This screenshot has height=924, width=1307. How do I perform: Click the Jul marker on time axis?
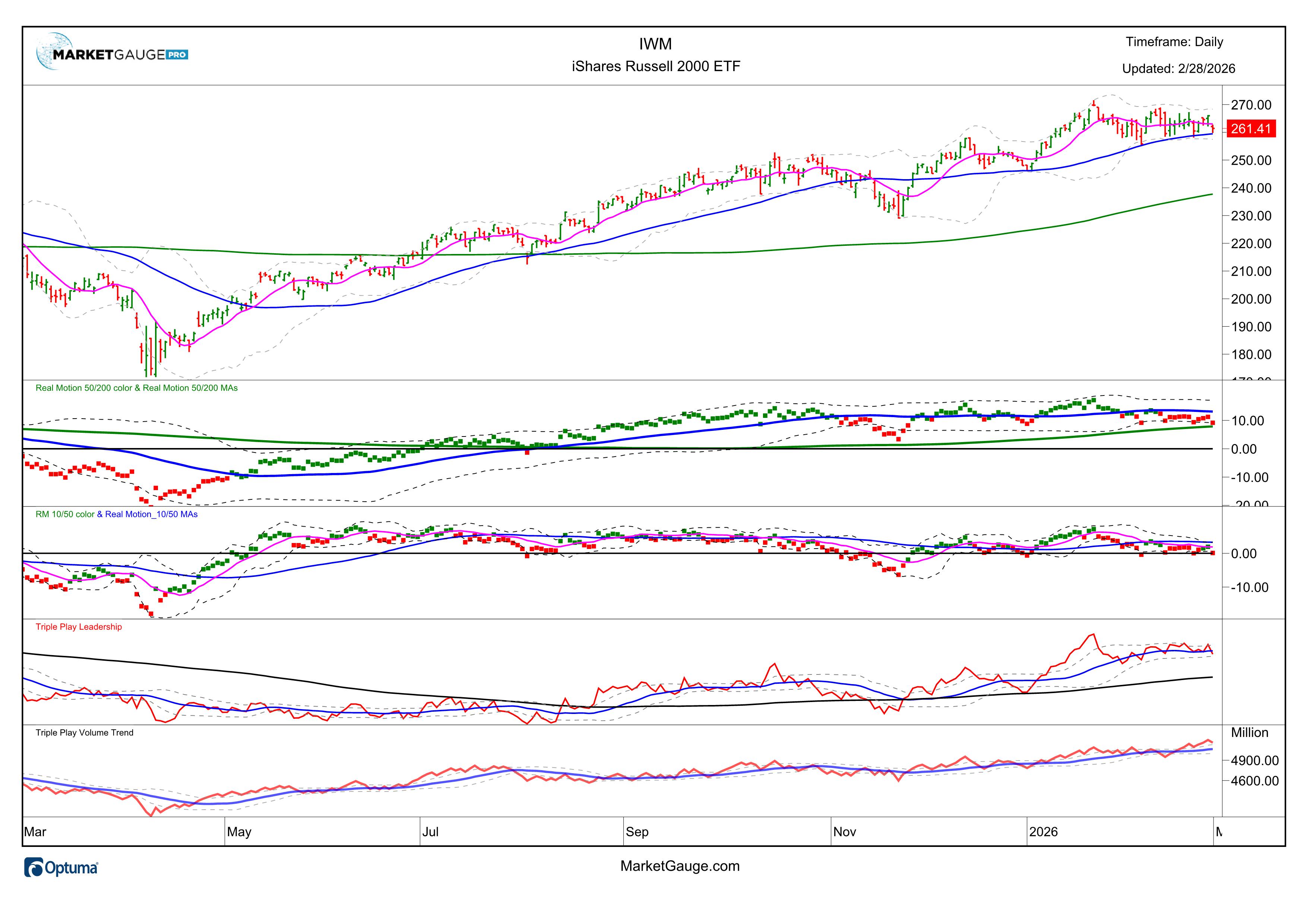[430, 832]
